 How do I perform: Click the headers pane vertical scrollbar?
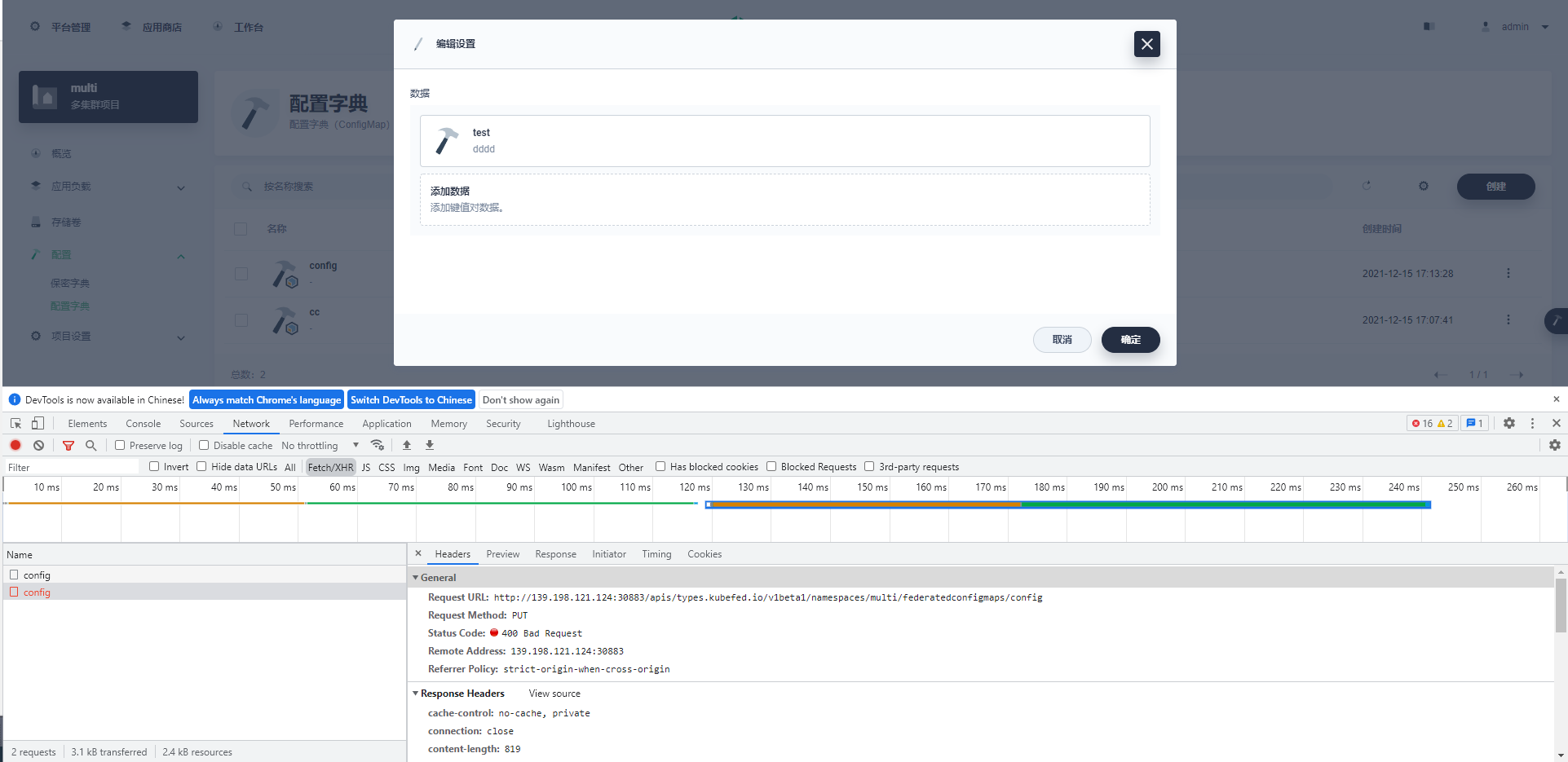tap(1561, 605)
